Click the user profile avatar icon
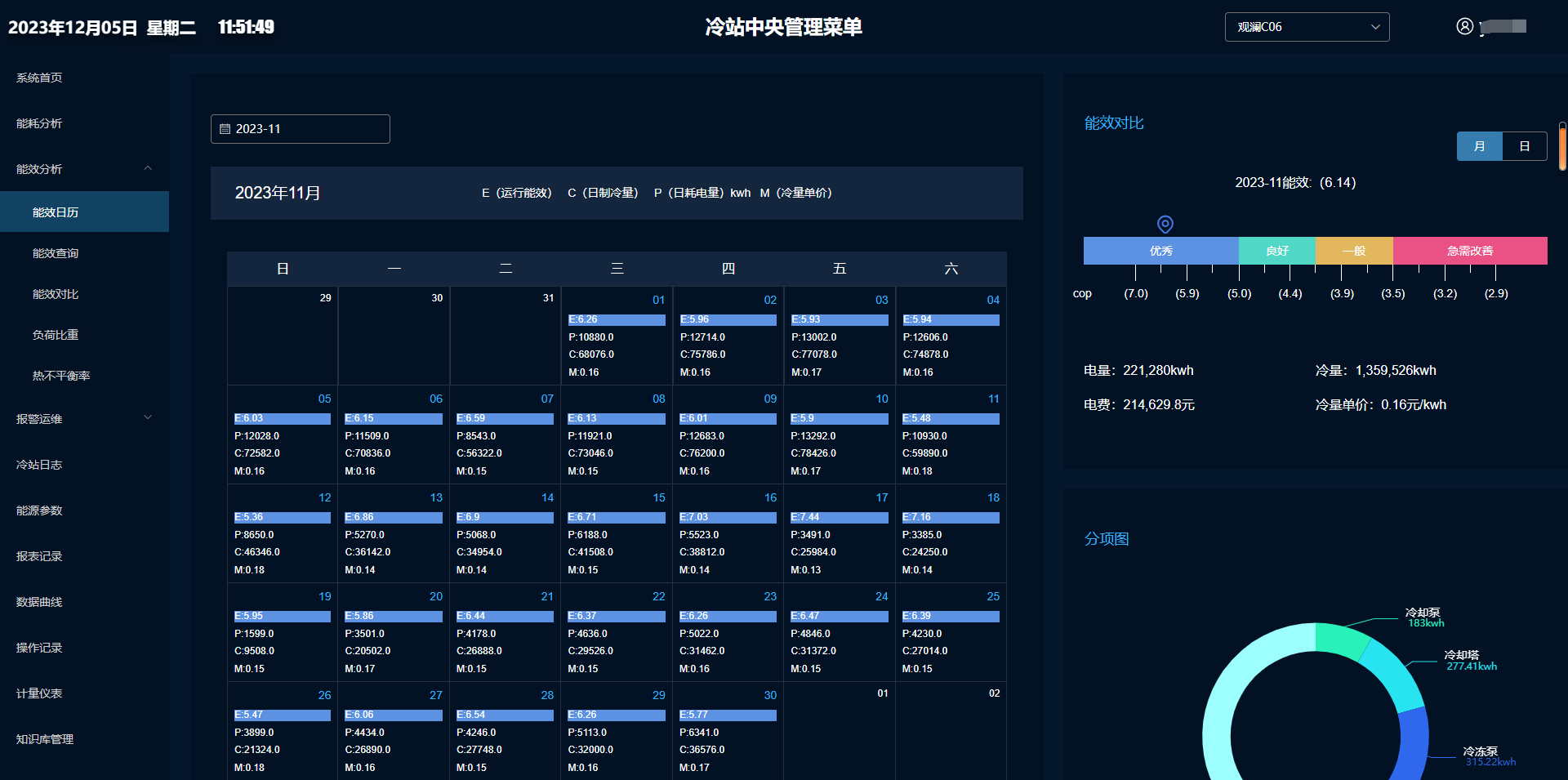1568x780 pixels. coord(1464,26)
